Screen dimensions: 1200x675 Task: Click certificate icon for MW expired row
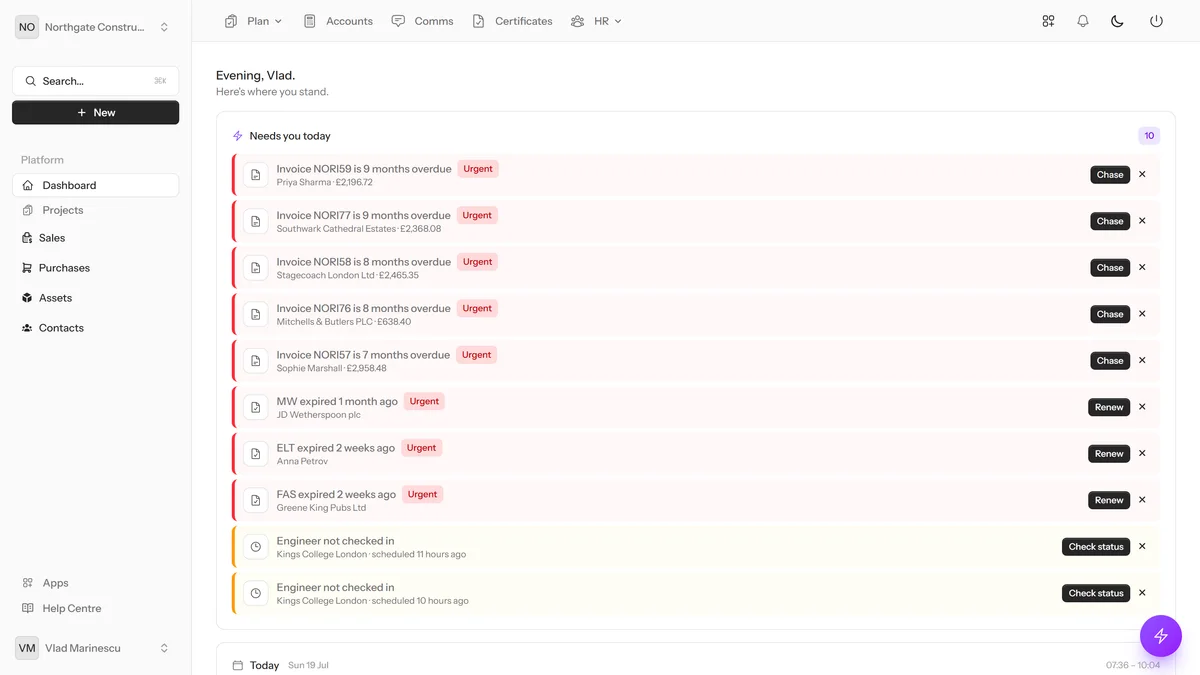(256, 407)
